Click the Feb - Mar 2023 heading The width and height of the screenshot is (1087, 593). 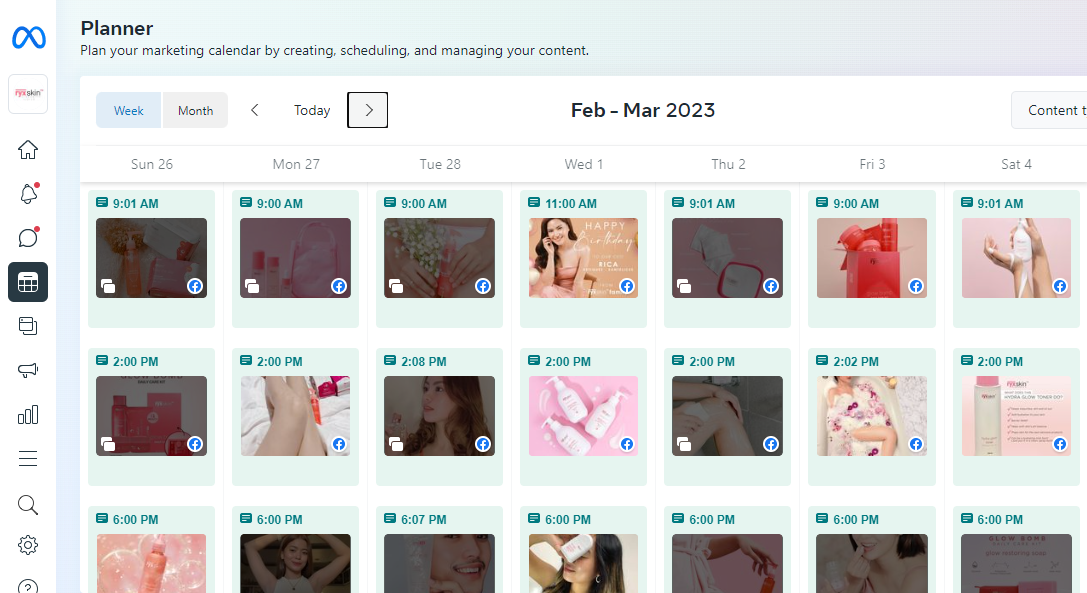point(643,110)
